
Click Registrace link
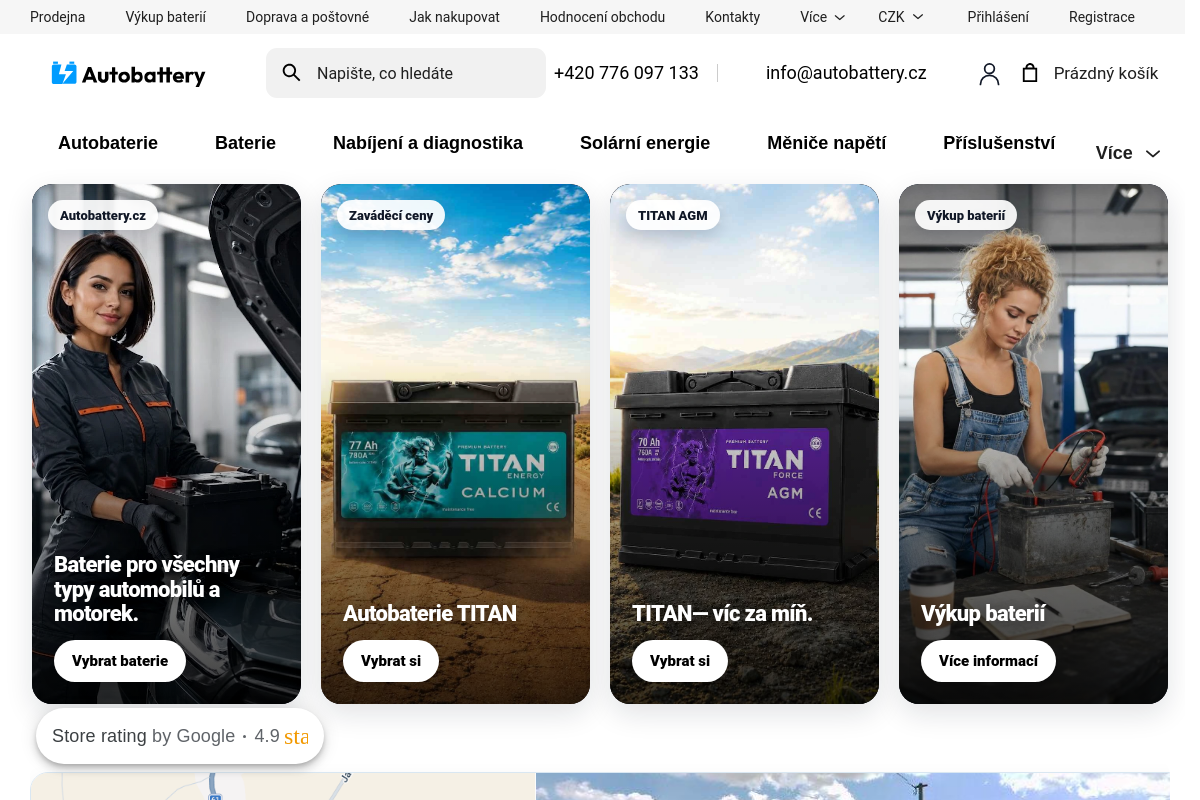pyautogui.click(x=1101, y=17)
